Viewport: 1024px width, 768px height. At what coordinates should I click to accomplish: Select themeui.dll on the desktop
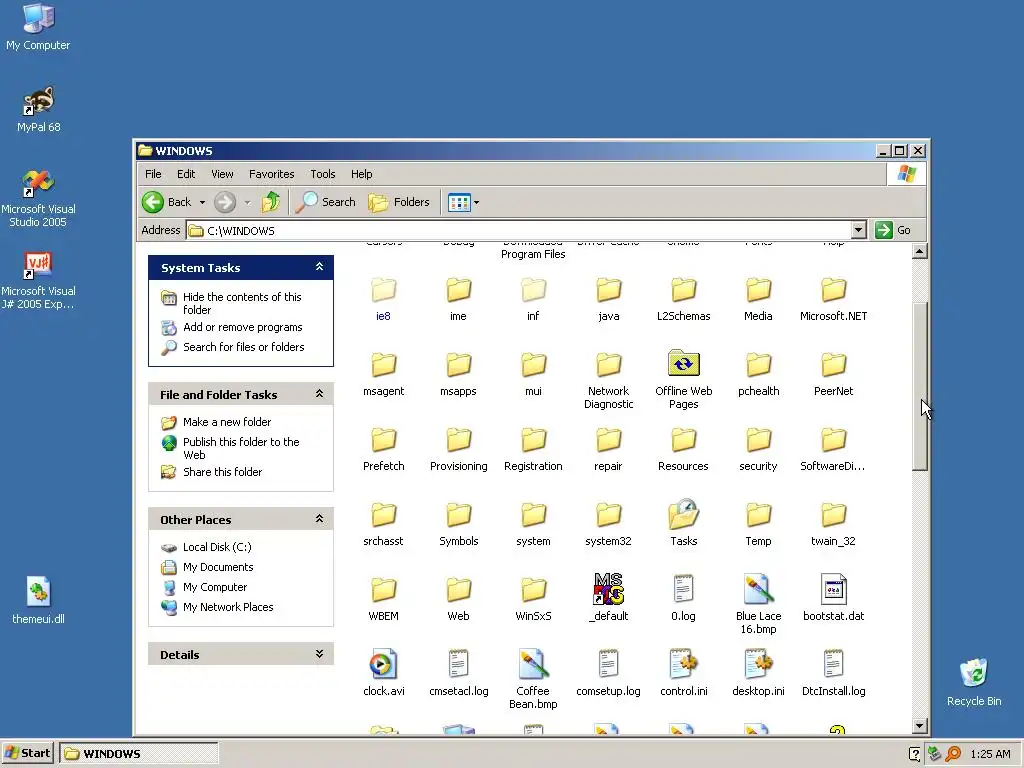[38, 600]
